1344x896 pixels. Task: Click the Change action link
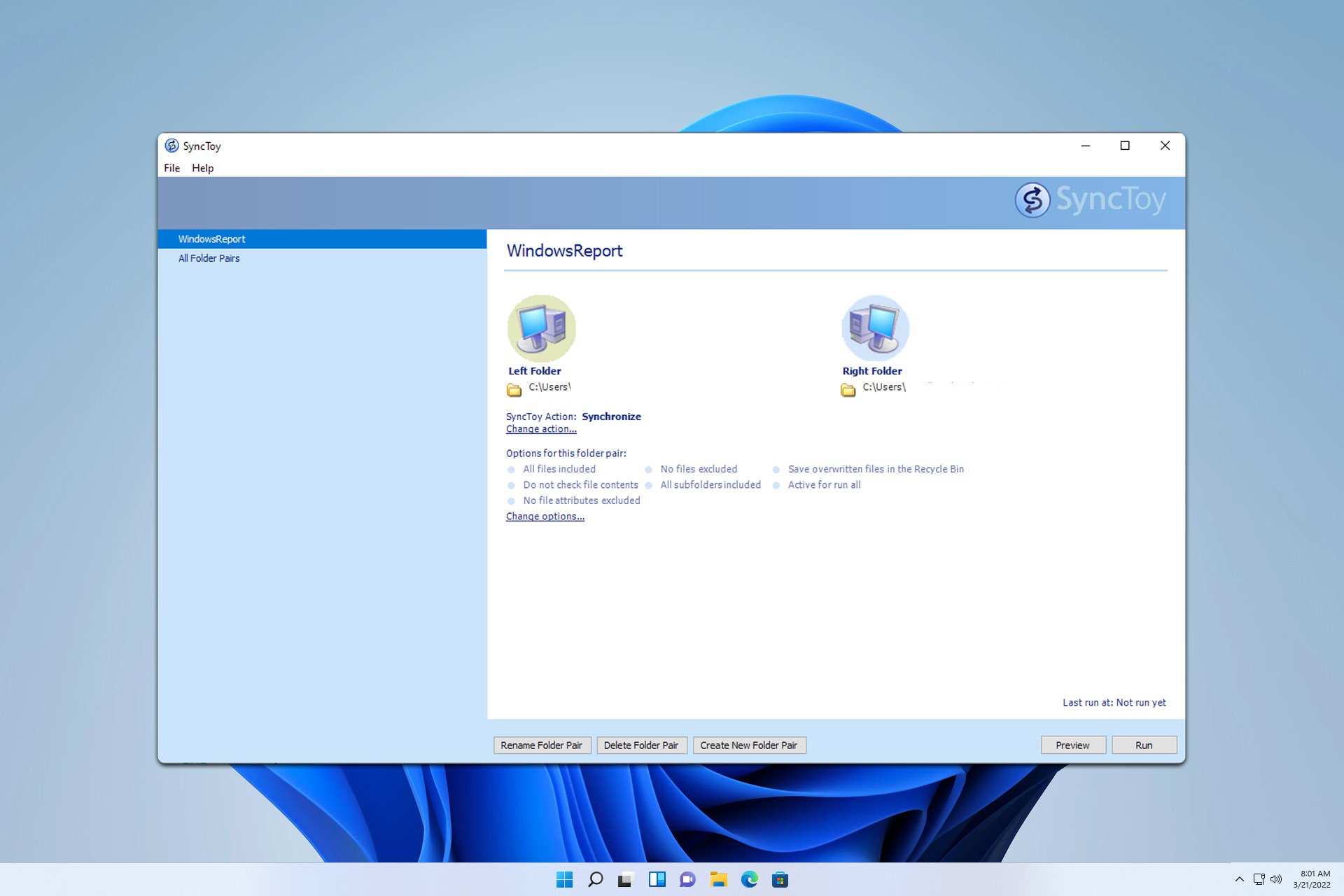[x=541, y=429]
